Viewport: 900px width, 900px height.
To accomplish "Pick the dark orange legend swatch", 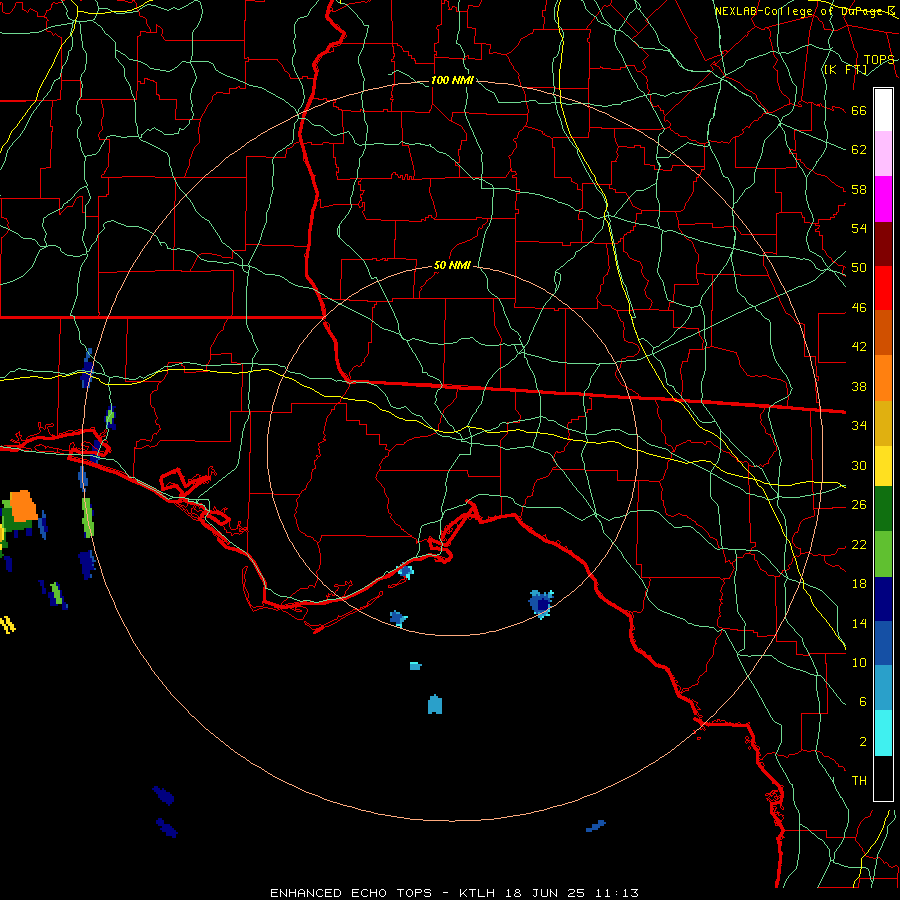I will [x=883, y=332].
